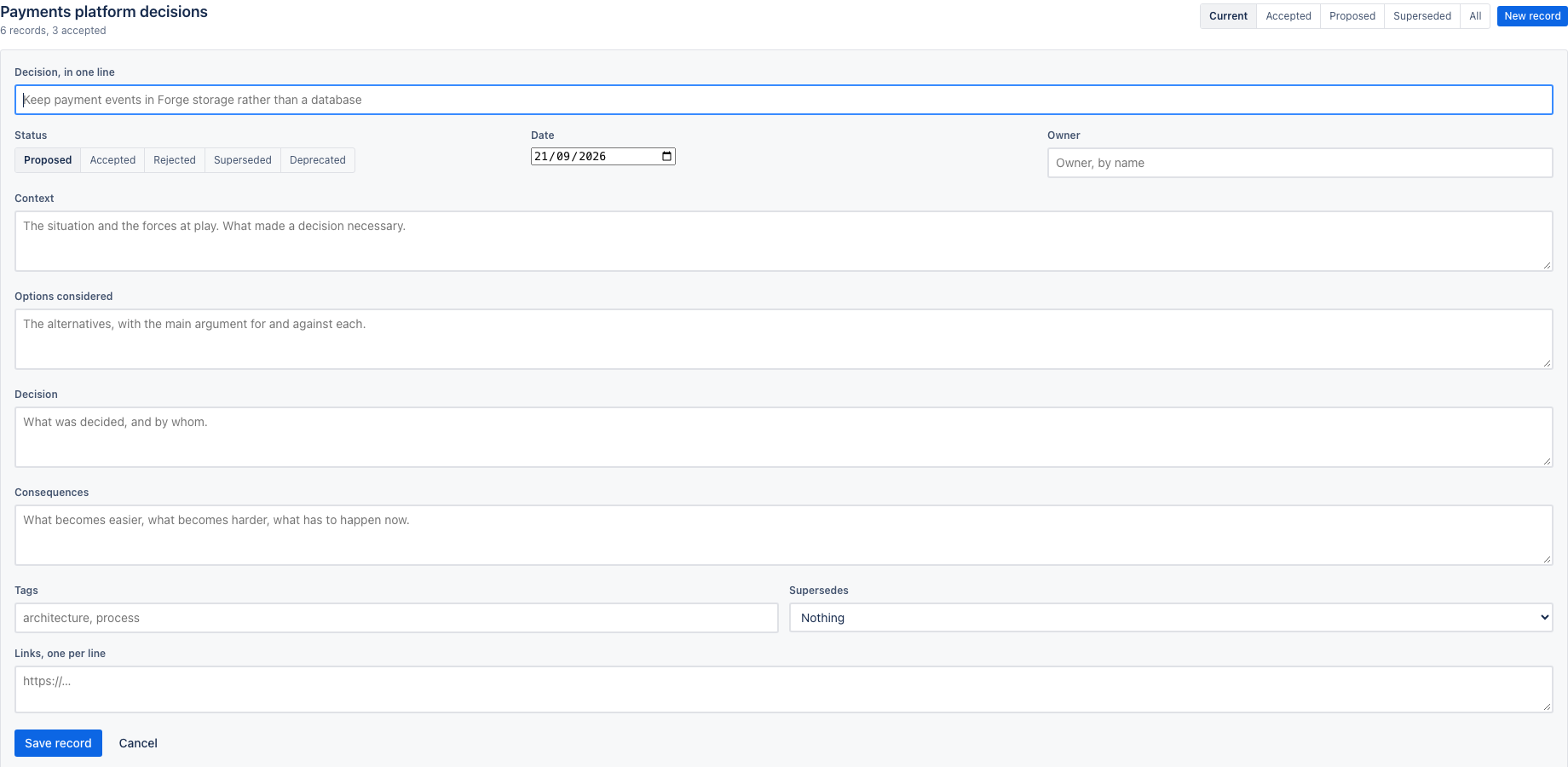Screen dimensions: 1568x767
Task: Save the record
Action: point(58,743)
